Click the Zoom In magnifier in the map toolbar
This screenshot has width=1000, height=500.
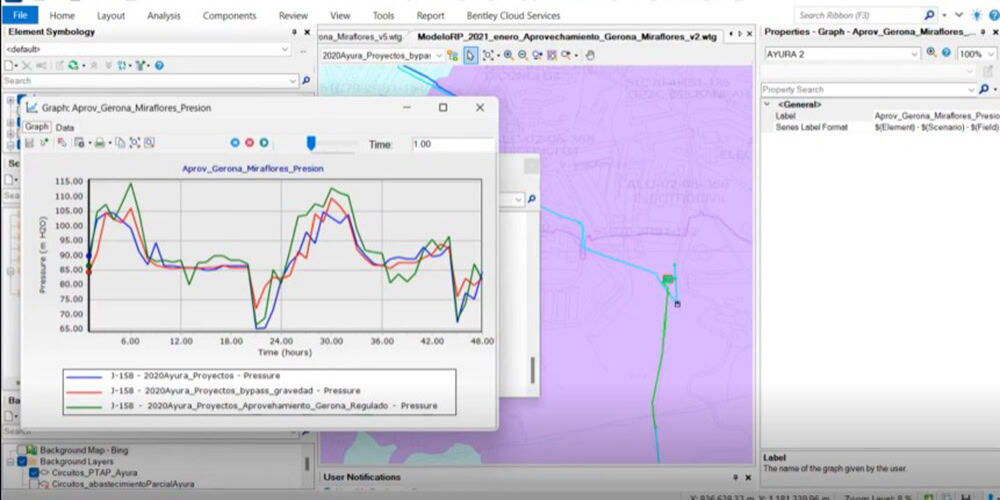coord(509,56)
